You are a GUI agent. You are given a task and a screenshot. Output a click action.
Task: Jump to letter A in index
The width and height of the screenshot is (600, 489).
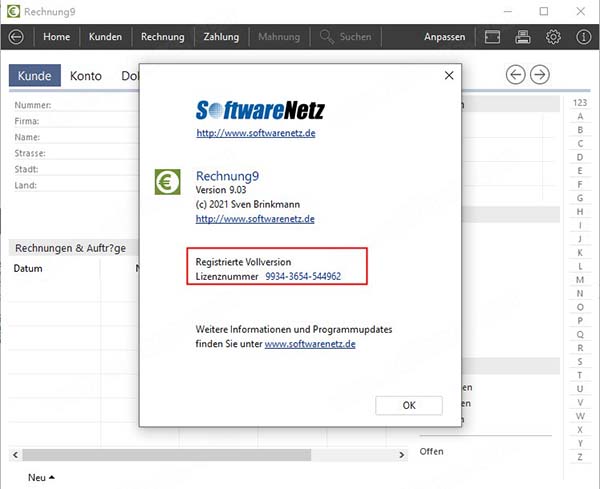click(580, 116)
